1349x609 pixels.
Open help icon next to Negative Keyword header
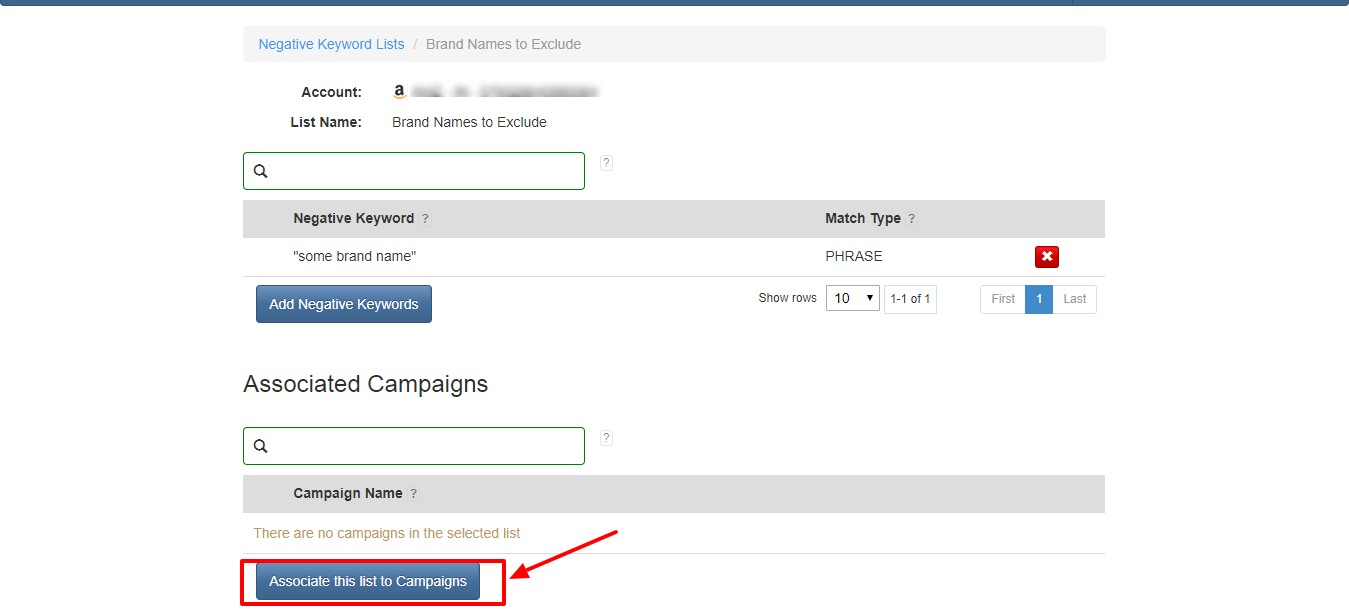point(426,219)
